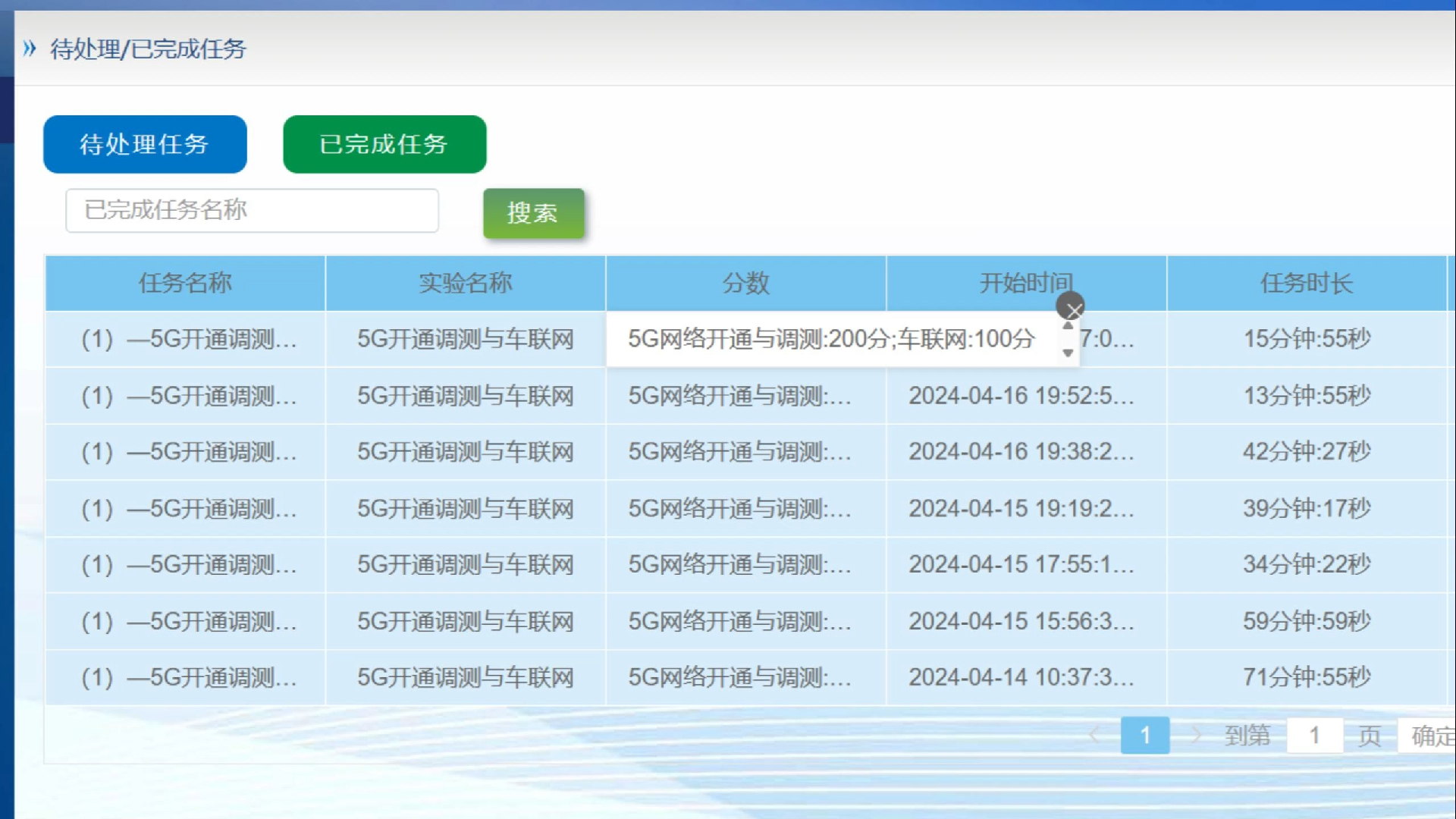
Task: Click the 开始时间 column header
Action: coord(1027,283)
